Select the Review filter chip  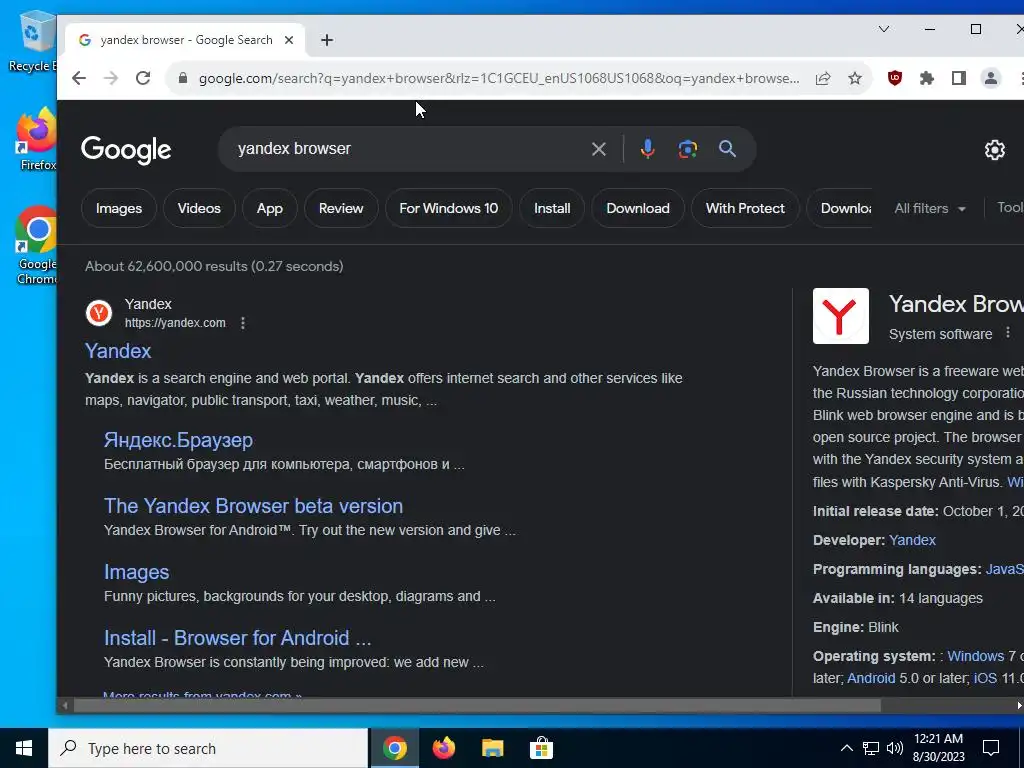click(341, 208)
